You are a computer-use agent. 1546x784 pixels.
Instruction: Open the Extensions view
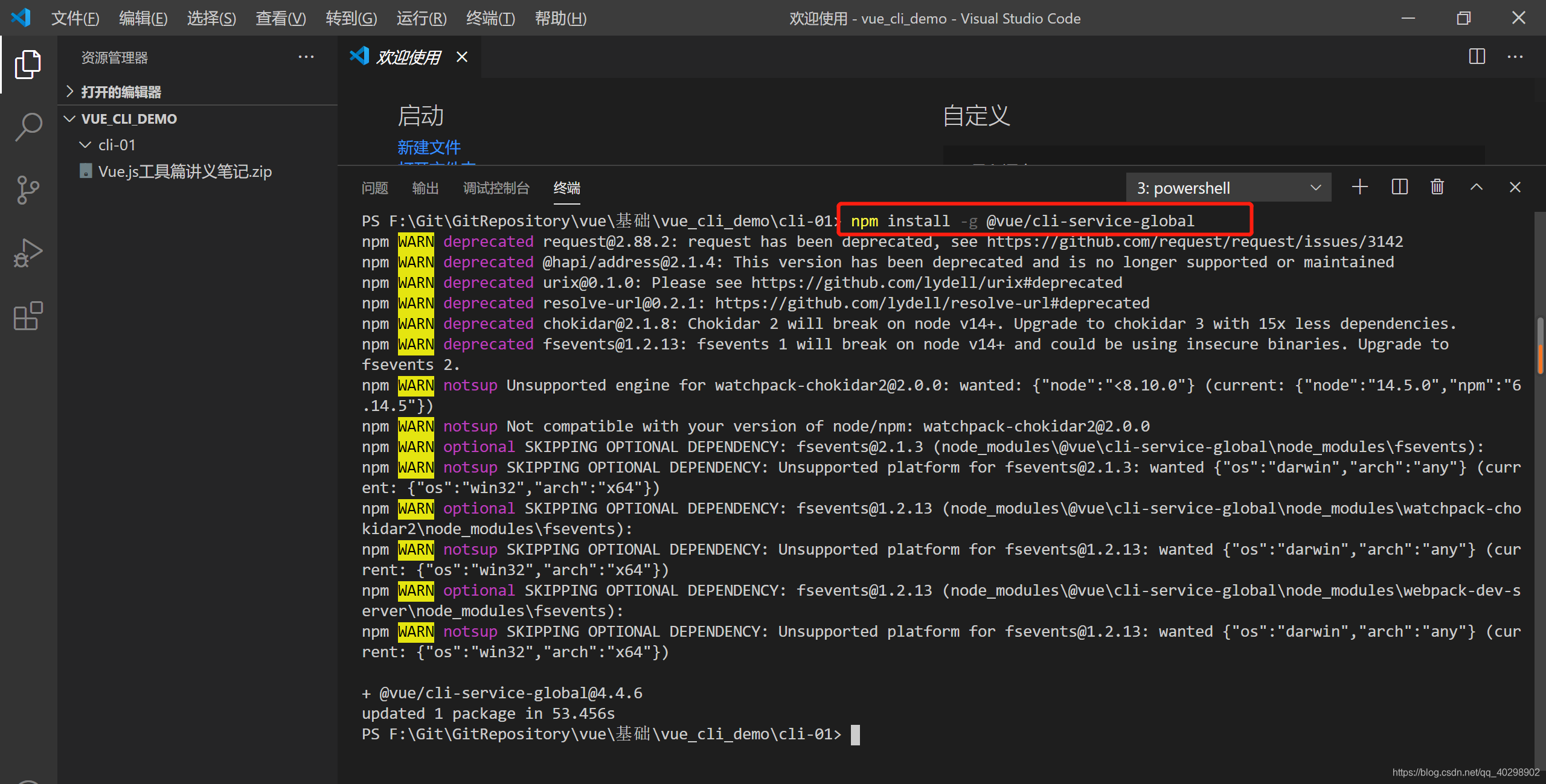28,316
